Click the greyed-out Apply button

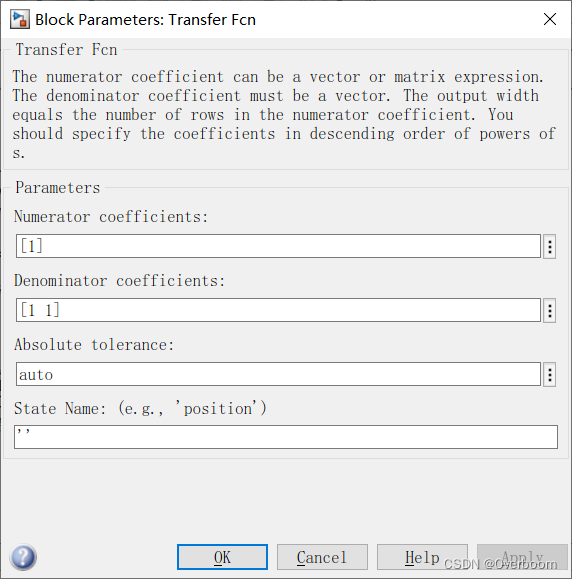[522, 557]
